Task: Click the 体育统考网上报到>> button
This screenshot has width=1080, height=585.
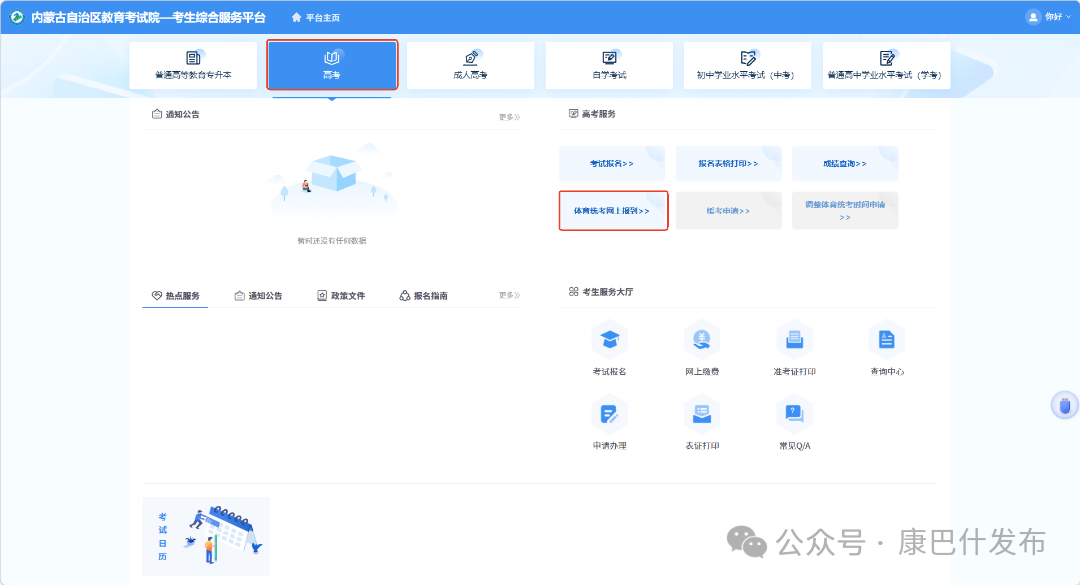Action: (x=613, y=211)
